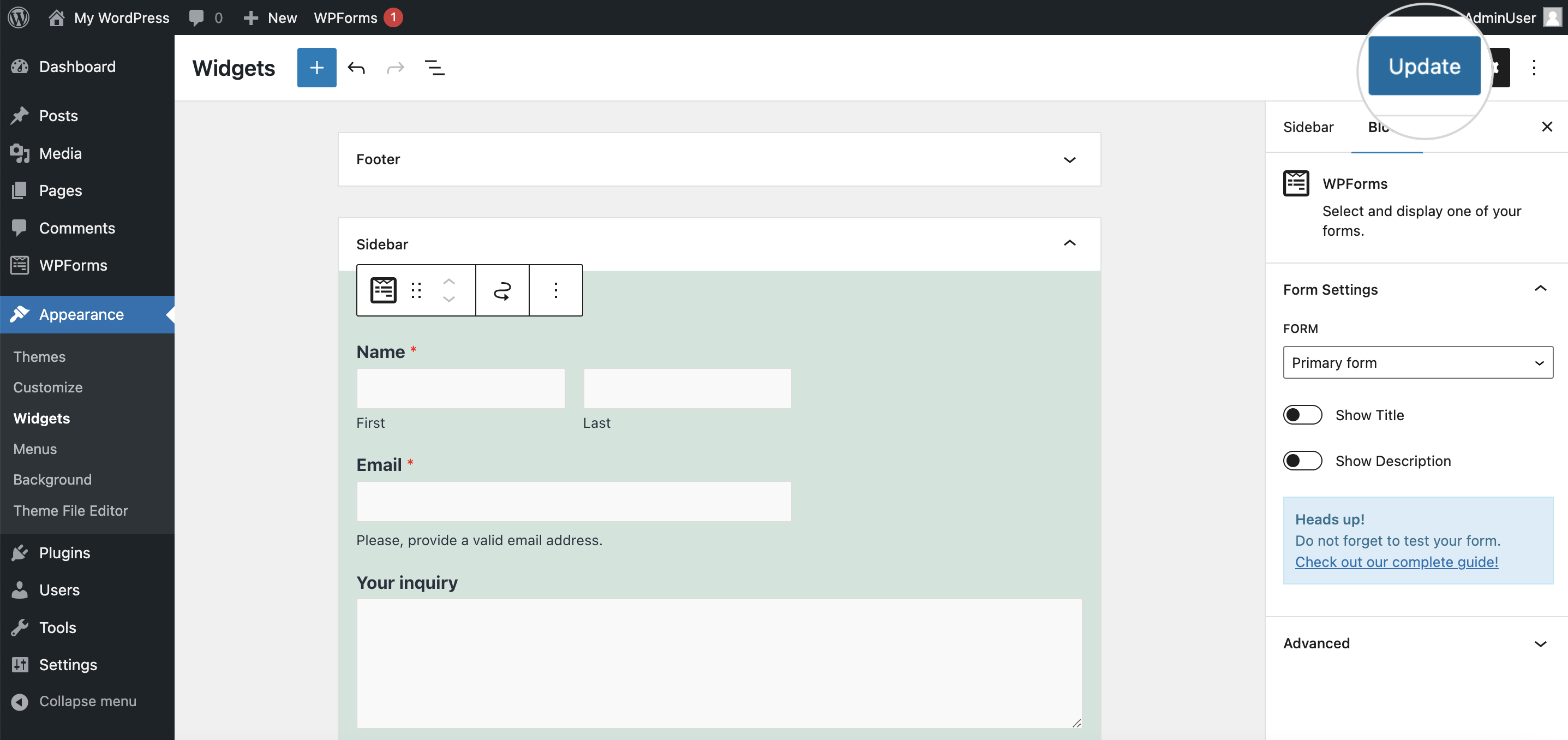Open Themes submenu item
Image resolution: width=1568 pixels, height=740 pixels.
(x=39, y=357)
